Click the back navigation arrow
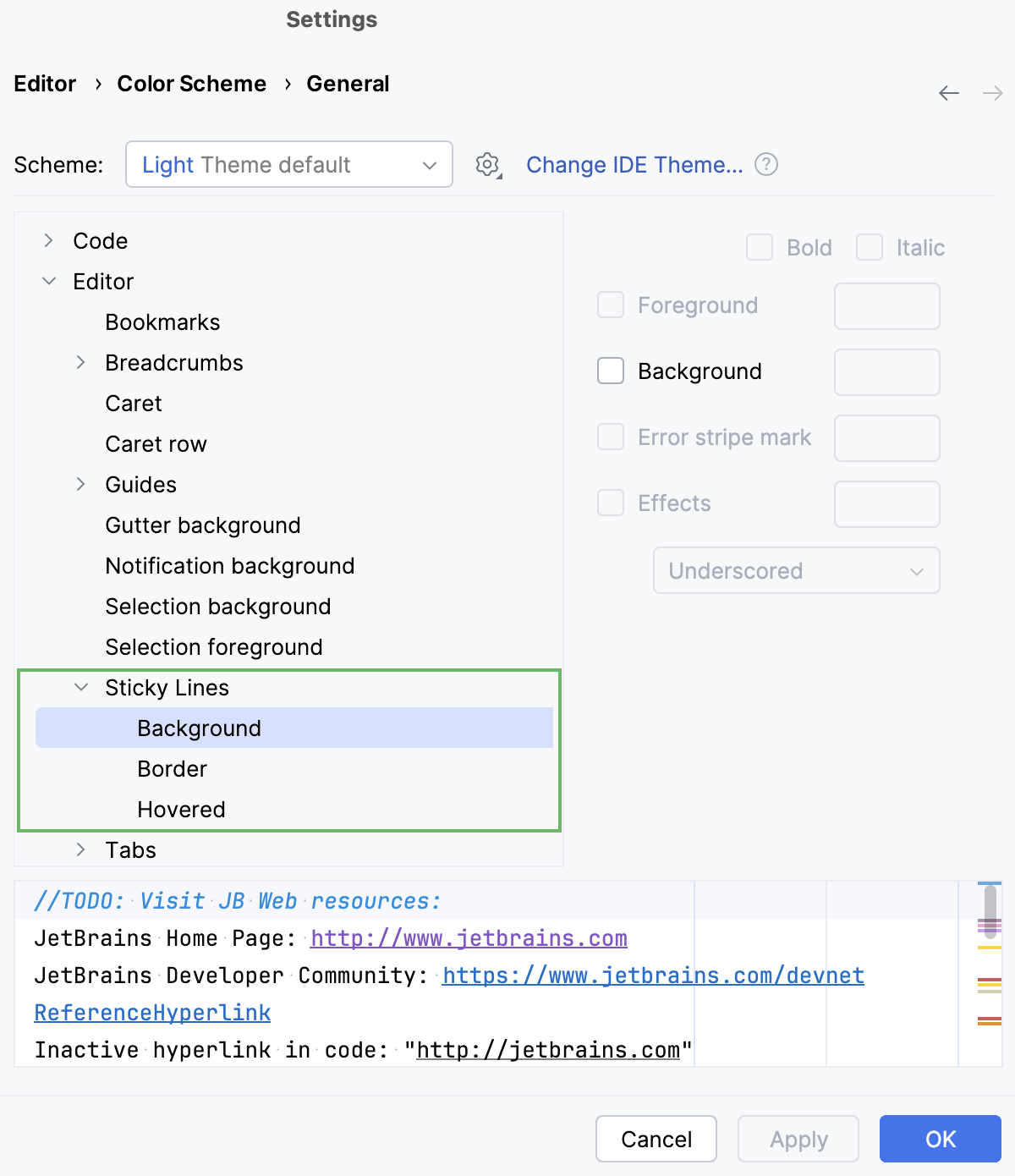1015x1176 pixels. pyautogui.click(x=948, y=93)
